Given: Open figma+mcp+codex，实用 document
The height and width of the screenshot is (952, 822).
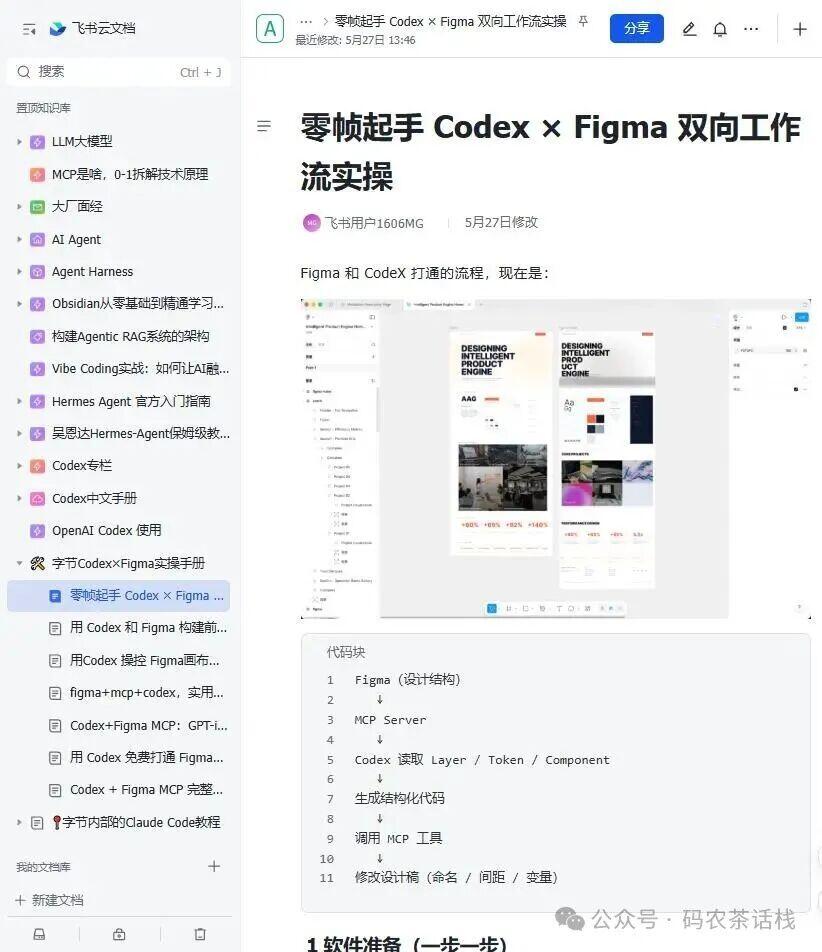Looking at the screenshot, I should (x=146, y=693).
